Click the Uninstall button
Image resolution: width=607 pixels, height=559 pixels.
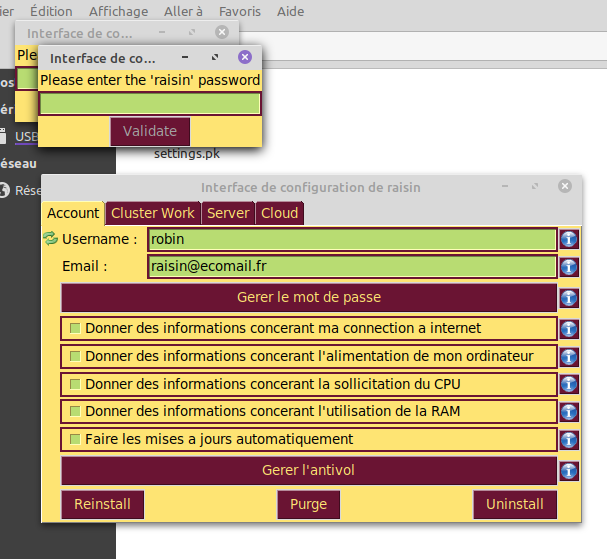tap(515, 504)
